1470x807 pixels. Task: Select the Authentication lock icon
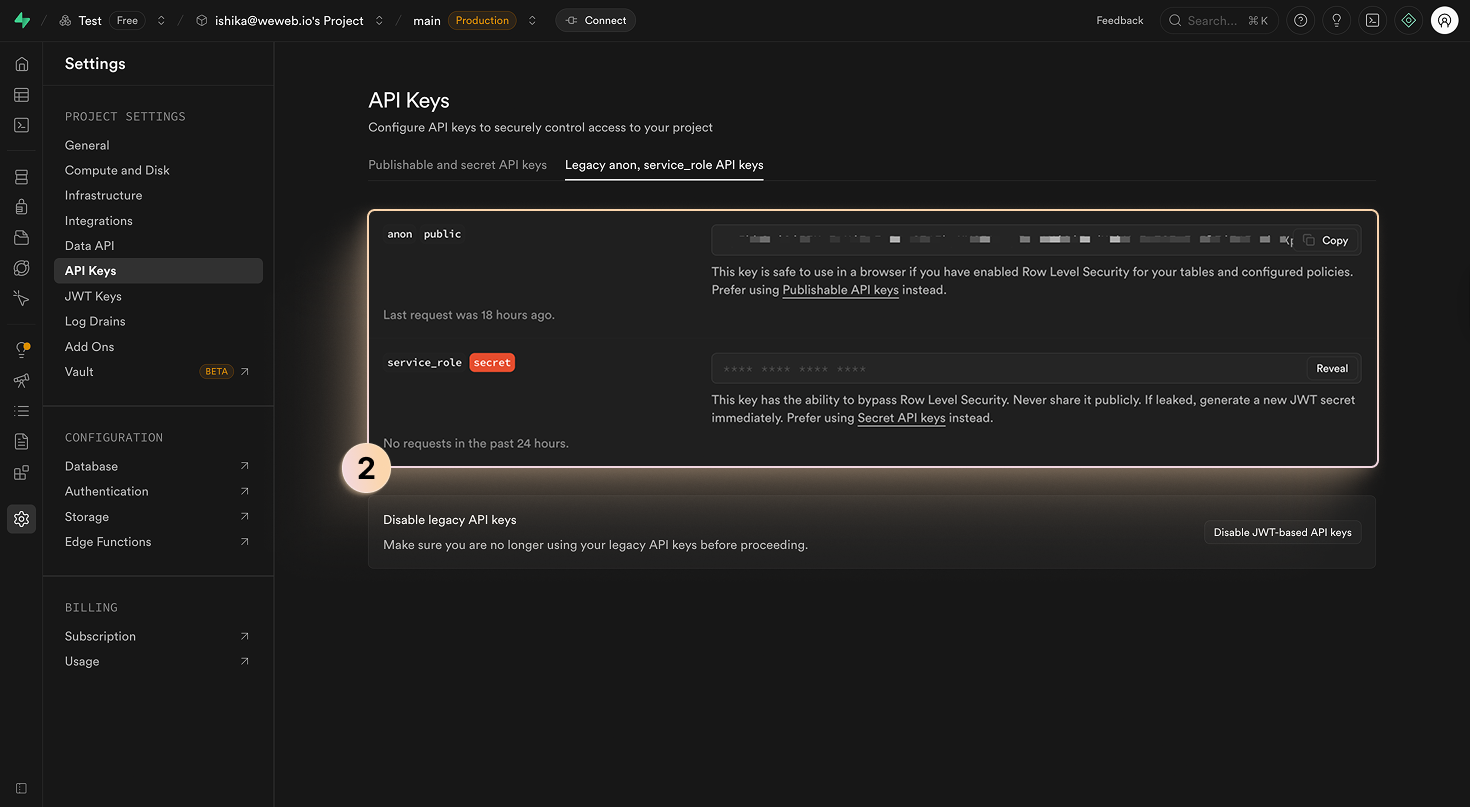pyautogui.click(x=21, y=207)
